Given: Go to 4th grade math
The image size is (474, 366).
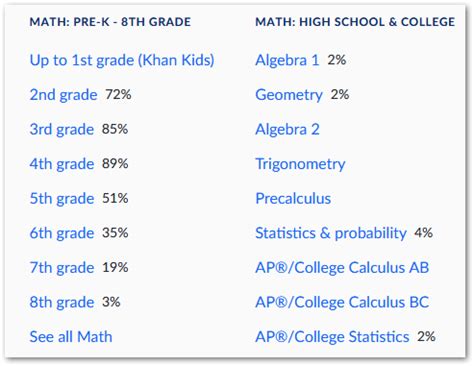Looking at the screenshot, I should pyautogui.click(x=62, y=164).
